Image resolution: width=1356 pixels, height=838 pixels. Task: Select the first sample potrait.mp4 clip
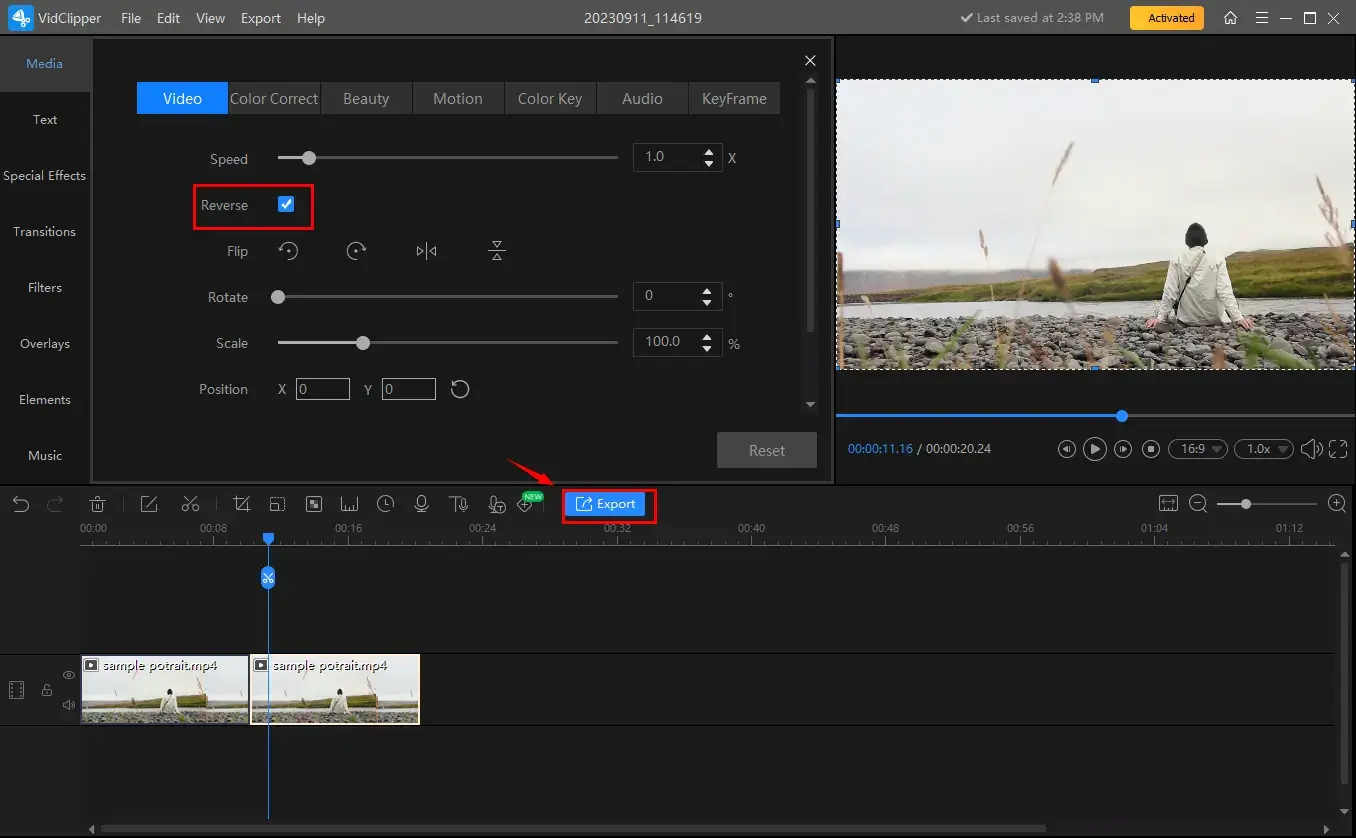(x=165, y=689)
